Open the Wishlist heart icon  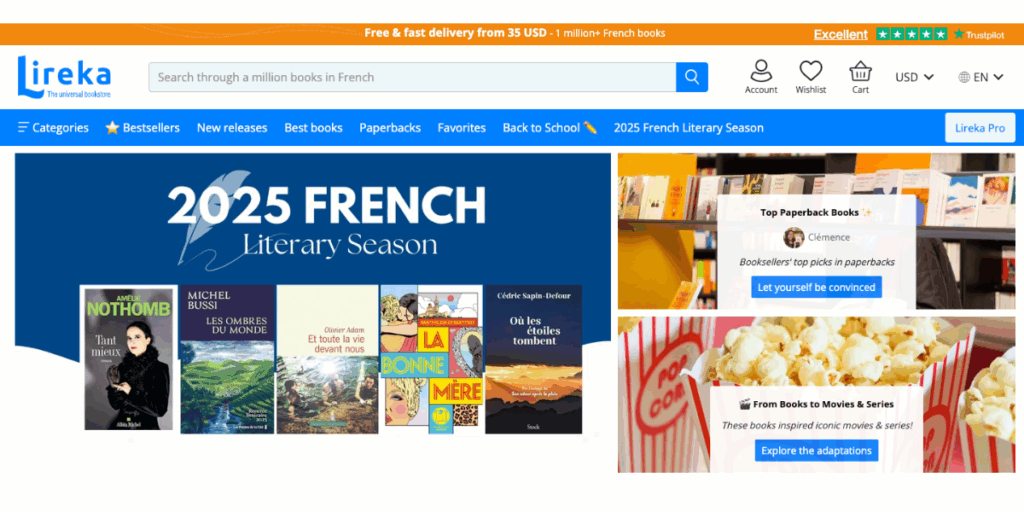click(810, 71)
